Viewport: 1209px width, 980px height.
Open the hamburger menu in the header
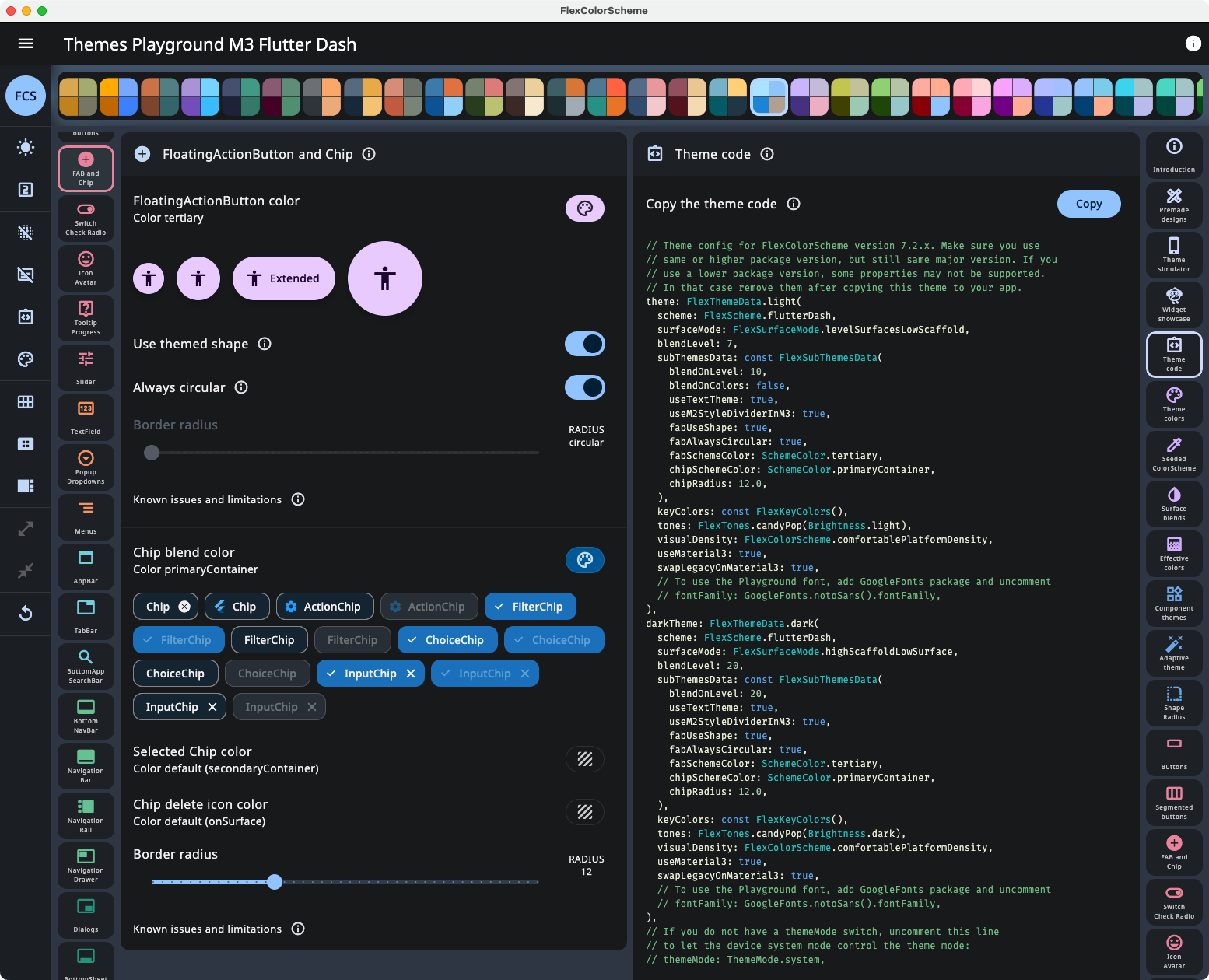[x=26, y=44]
